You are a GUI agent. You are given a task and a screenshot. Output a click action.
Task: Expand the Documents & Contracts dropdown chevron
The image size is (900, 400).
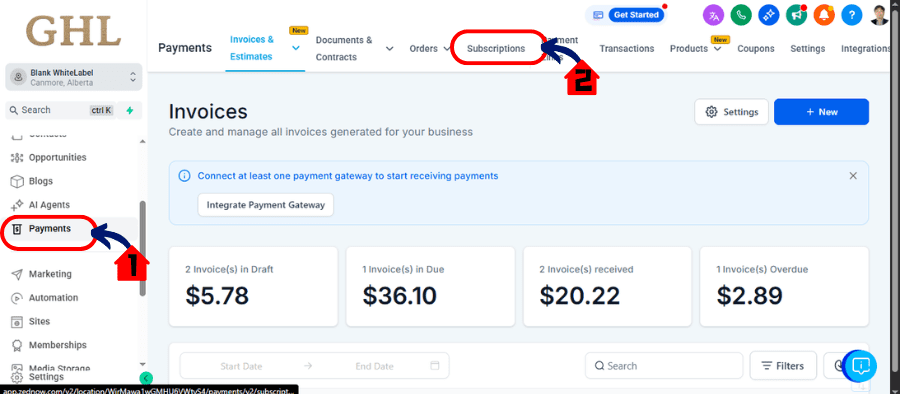pos(389,49)
